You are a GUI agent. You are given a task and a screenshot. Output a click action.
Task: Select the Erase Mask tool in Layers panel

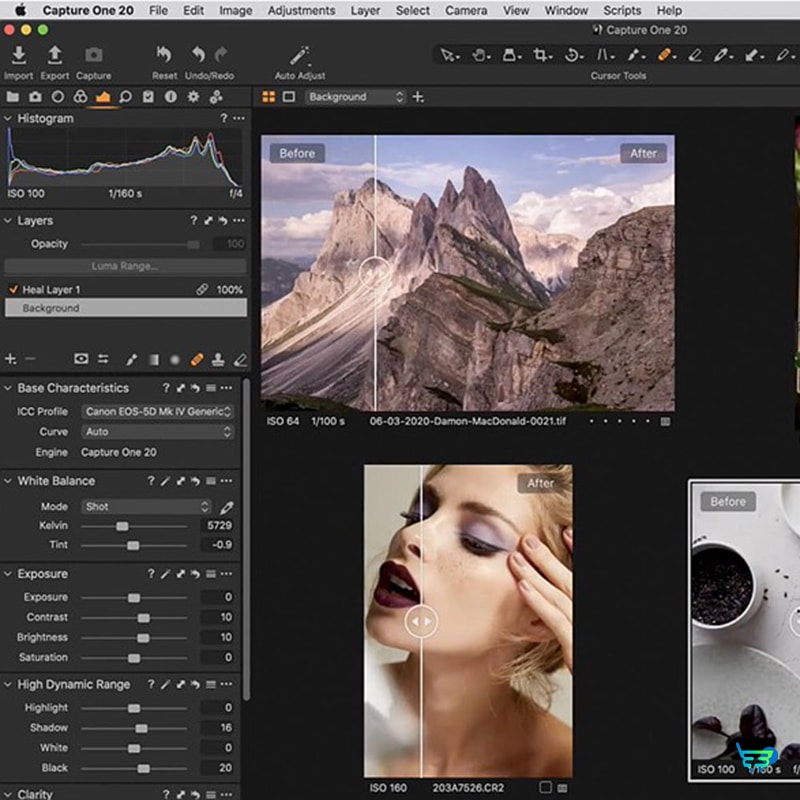pos(240,360)
